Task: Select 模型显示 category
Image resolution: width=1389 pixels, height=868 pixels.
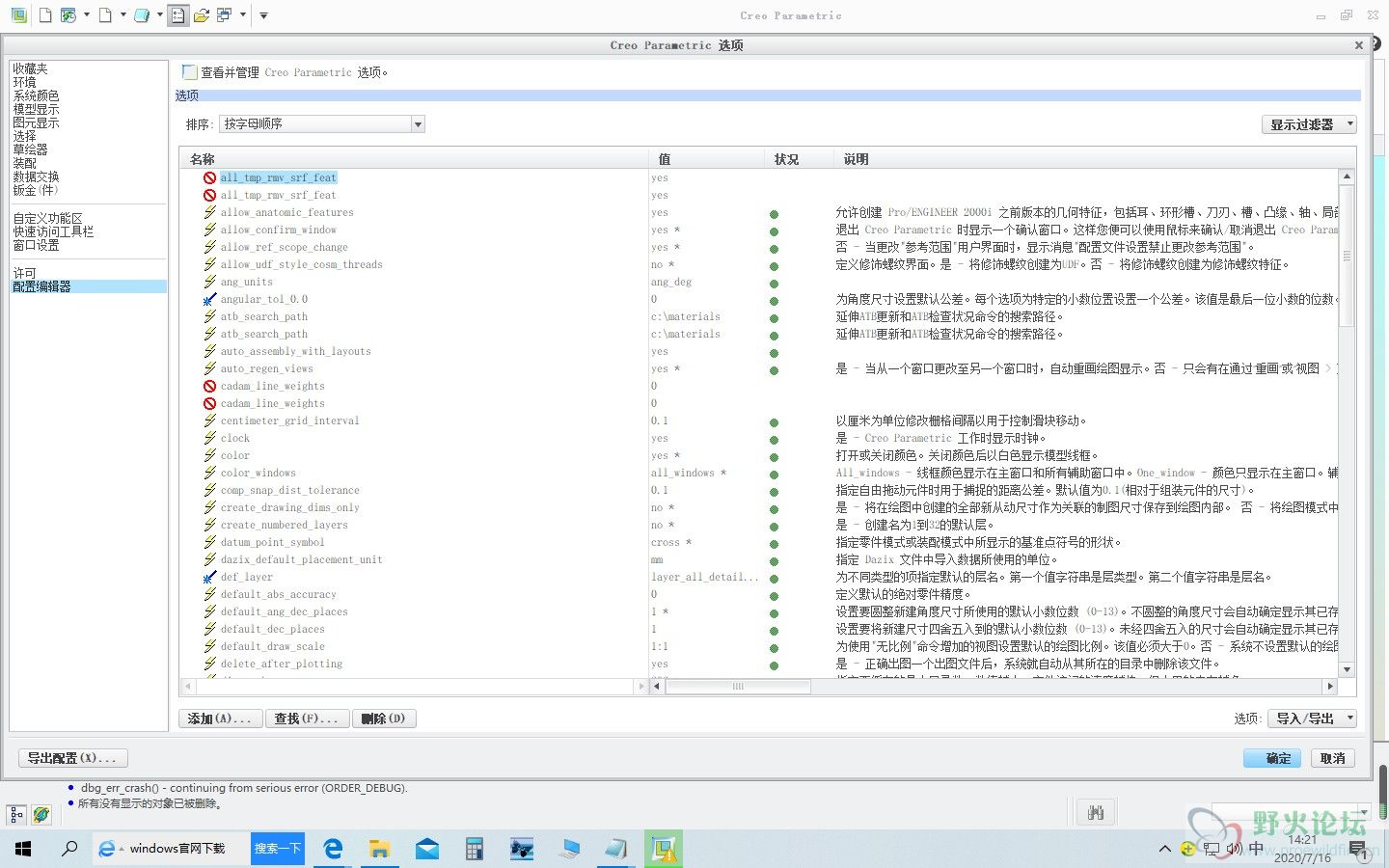Action: [36, 109]
